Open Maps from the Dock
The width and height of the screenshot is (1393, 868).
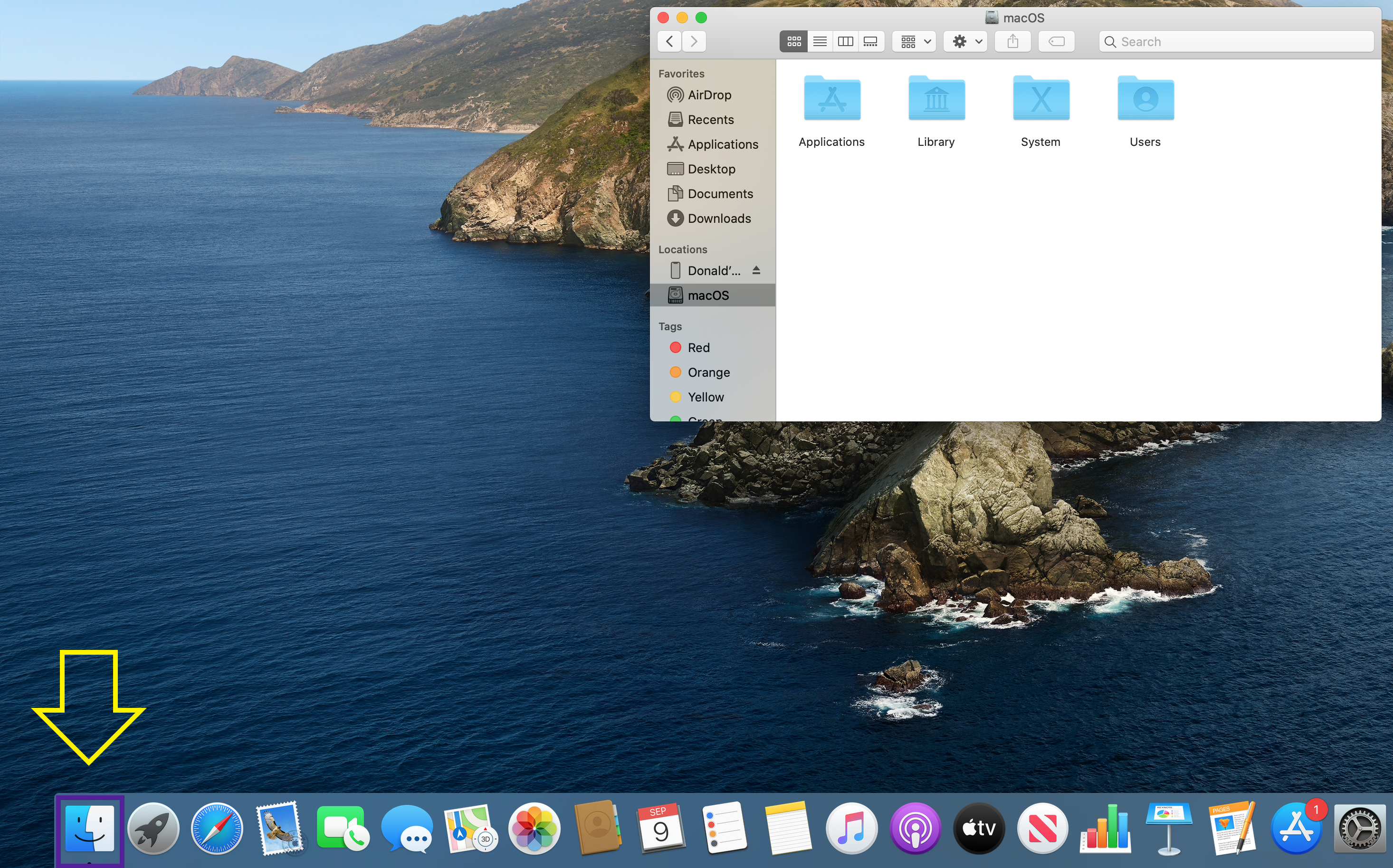pos(471,829)
